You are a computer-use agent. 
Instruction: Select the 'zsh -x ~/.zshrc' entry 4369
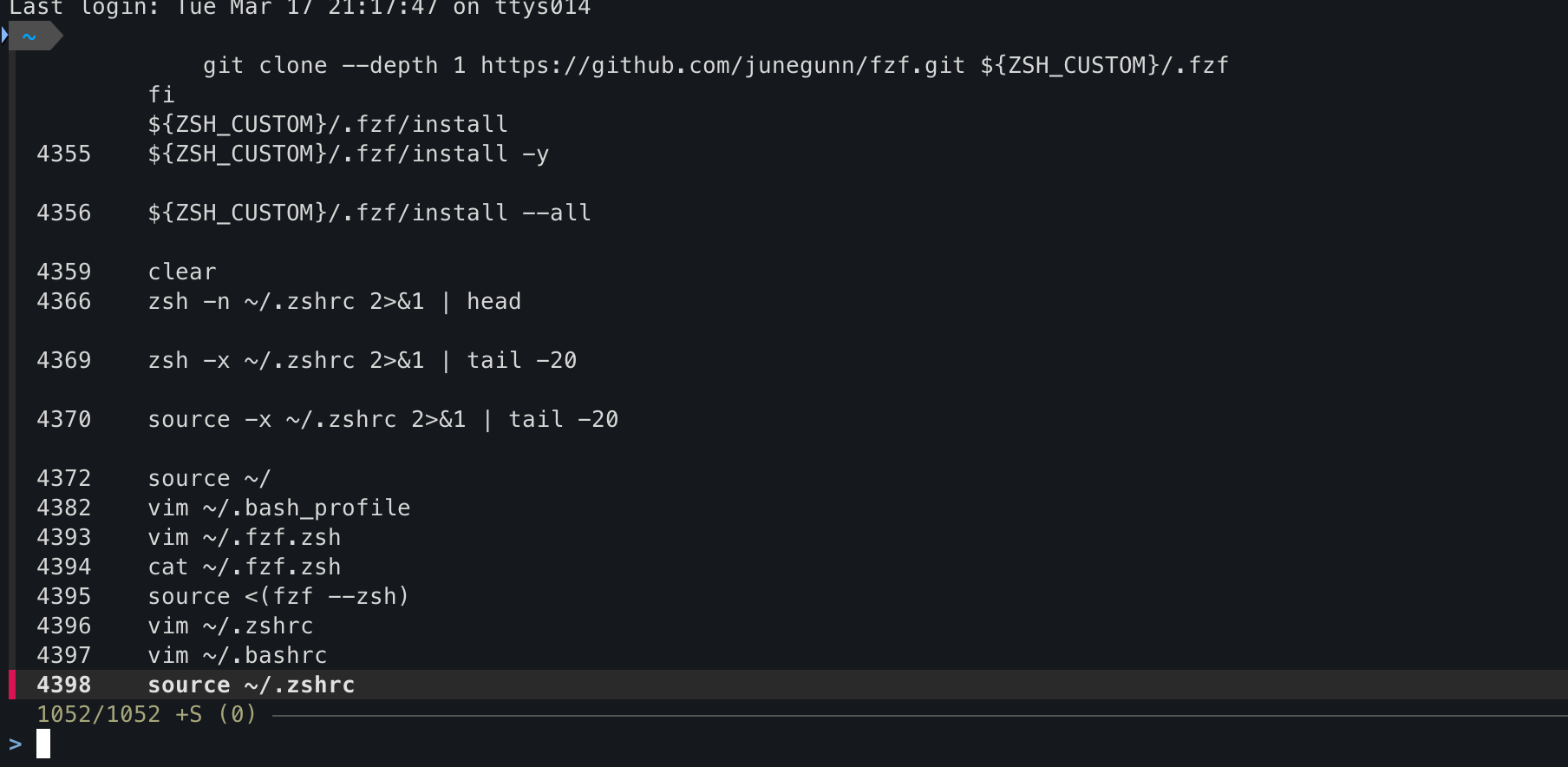tap(362, 360)
